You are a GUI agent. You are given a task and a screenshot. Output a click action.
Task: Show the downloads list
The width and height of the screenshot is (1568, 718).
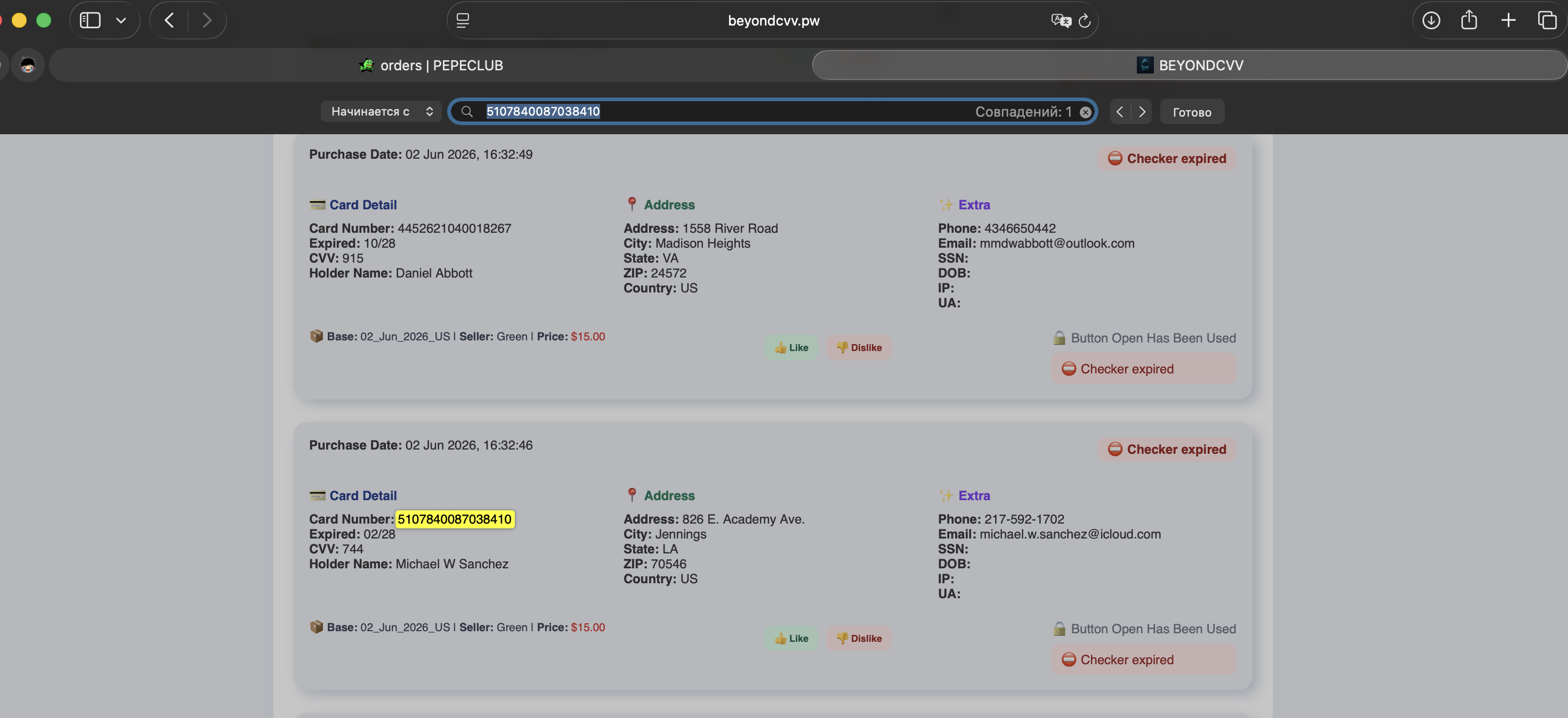[x=1431, y=20]
